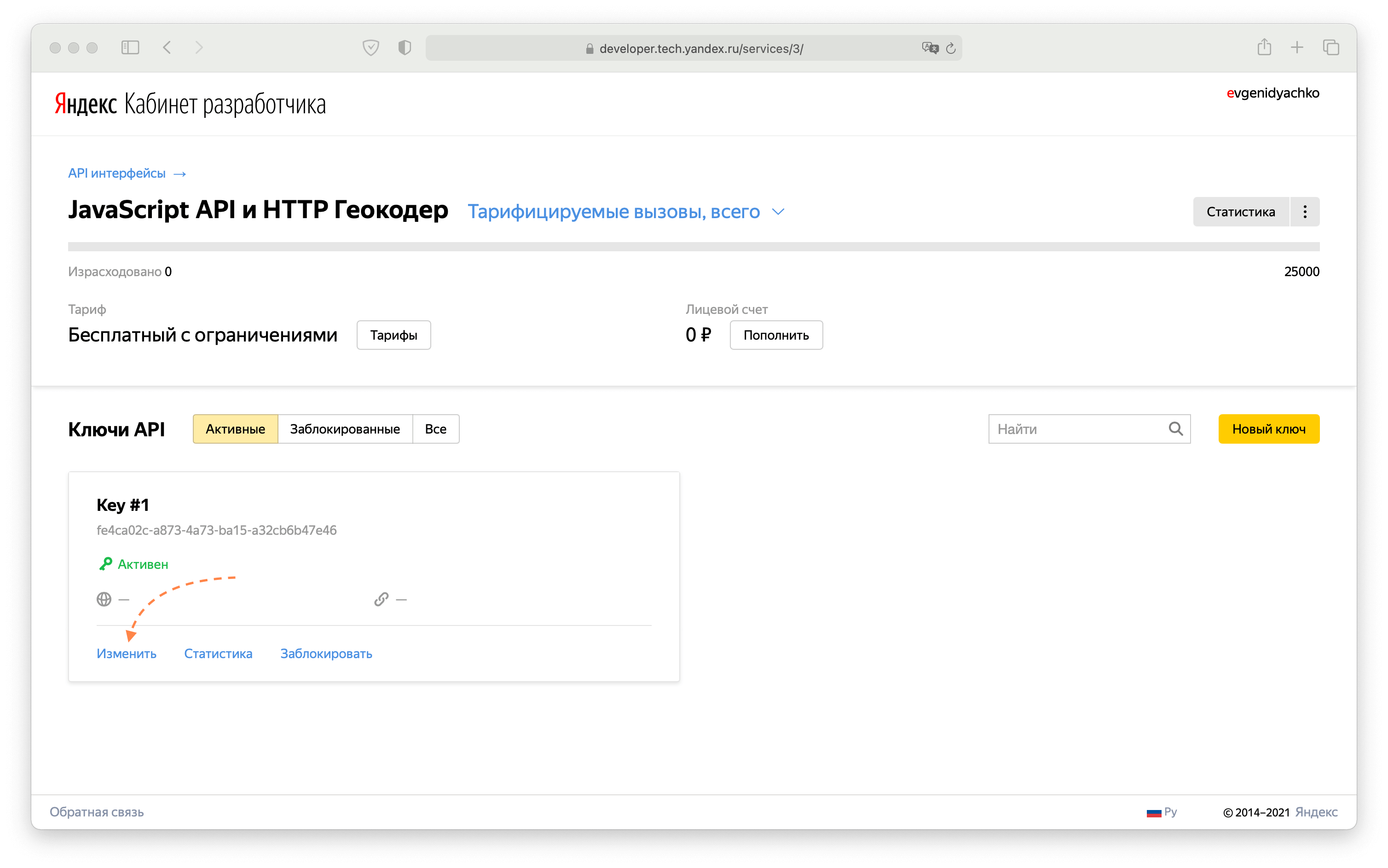This screenshot has height=868, width=1388.
Task: Open the Safari share icon
Action: click(1264, 47)
